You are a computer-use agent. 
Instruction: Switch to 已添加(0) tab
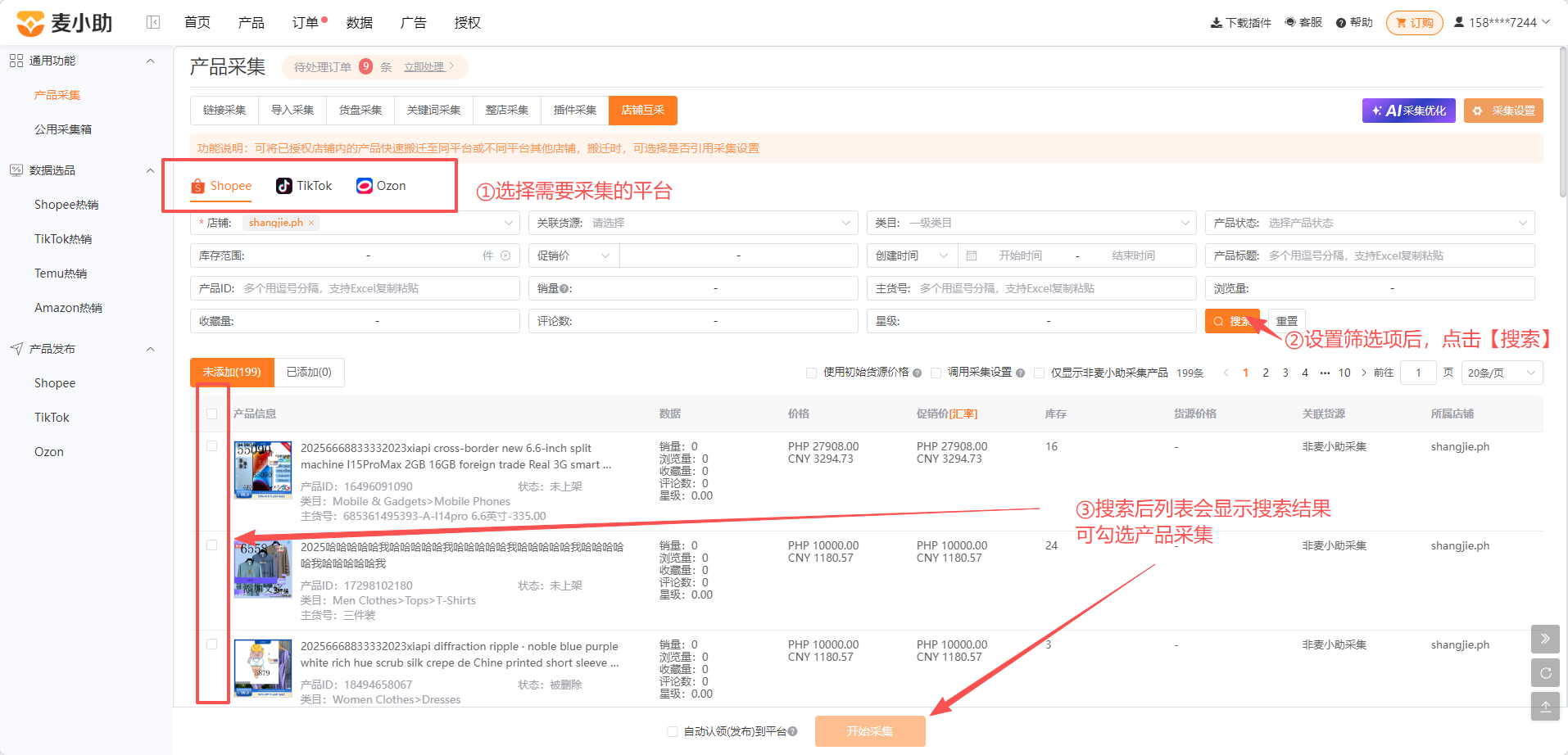point(309,372)
